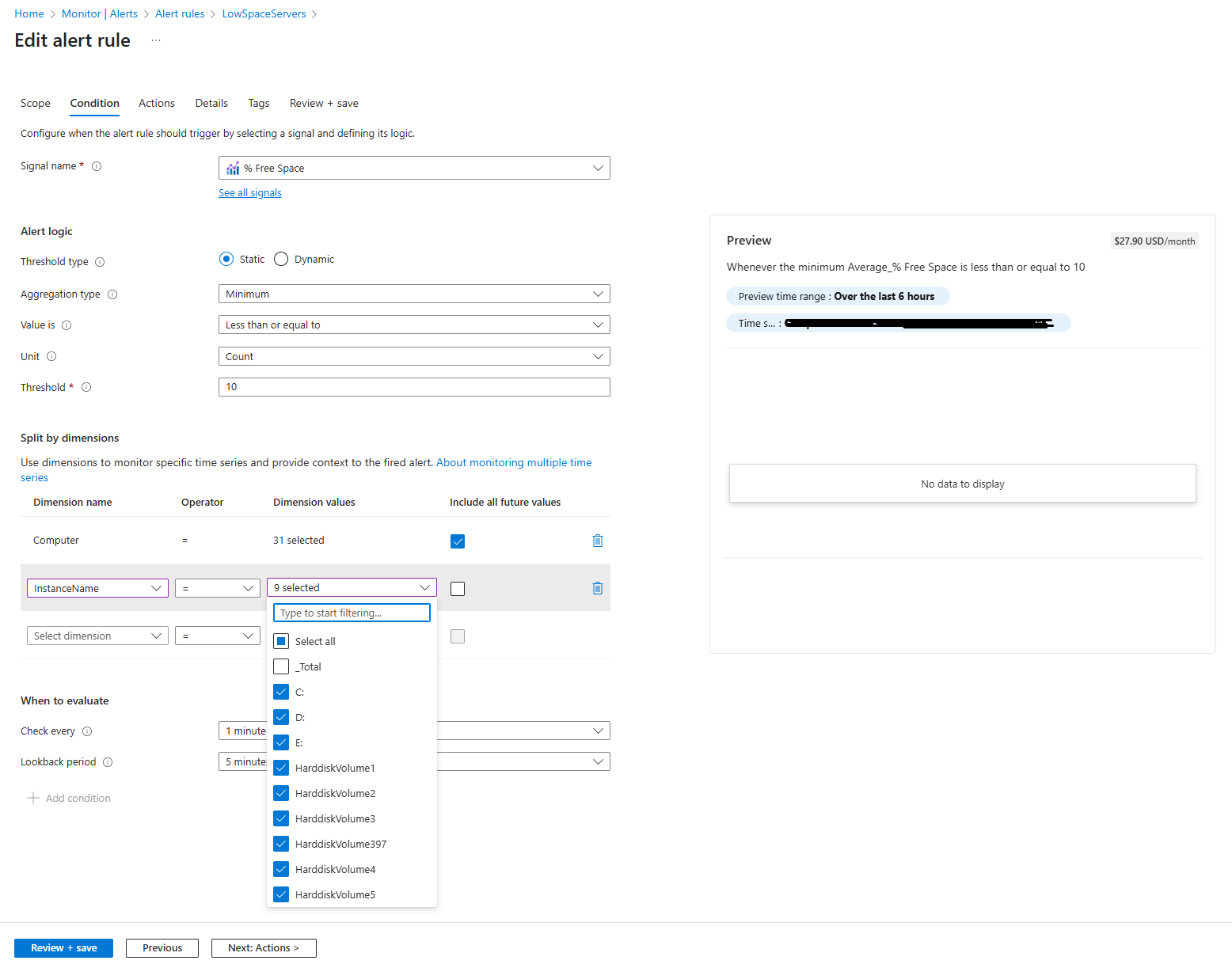This screenshot has width=1232, height=968.
Task: Go to LowSpaceServers breadcrumb
Action: [x=264, y=14]
